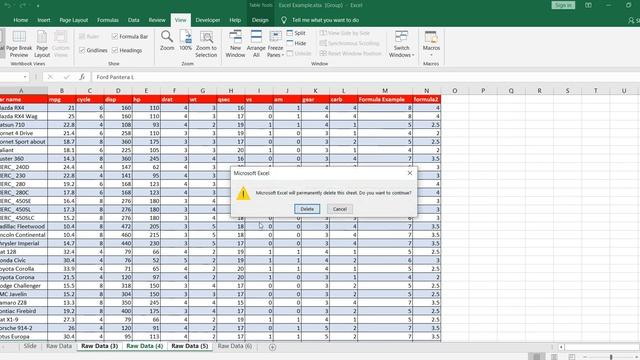The image size is (640, 360).
Task: Open the Name Box dropdown arrow
Action: pos(25,77)
